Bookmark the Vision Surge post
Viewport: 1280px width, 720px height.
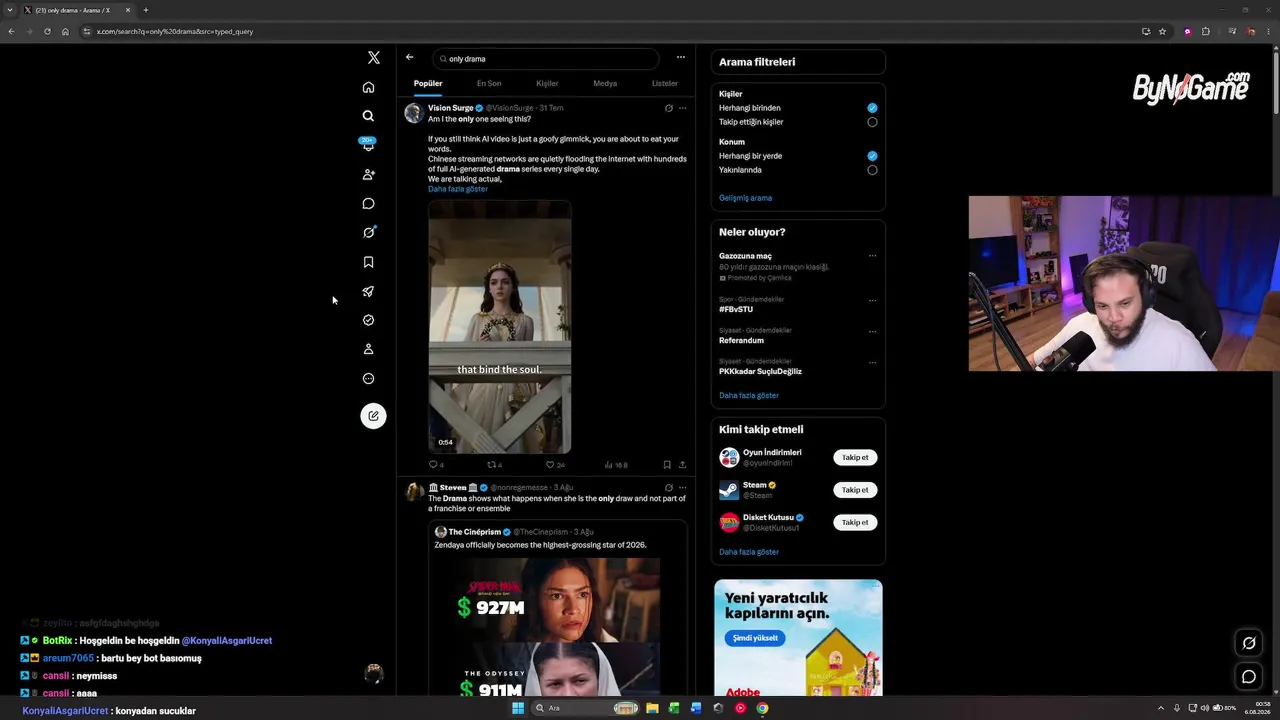[x=667, y=465]
